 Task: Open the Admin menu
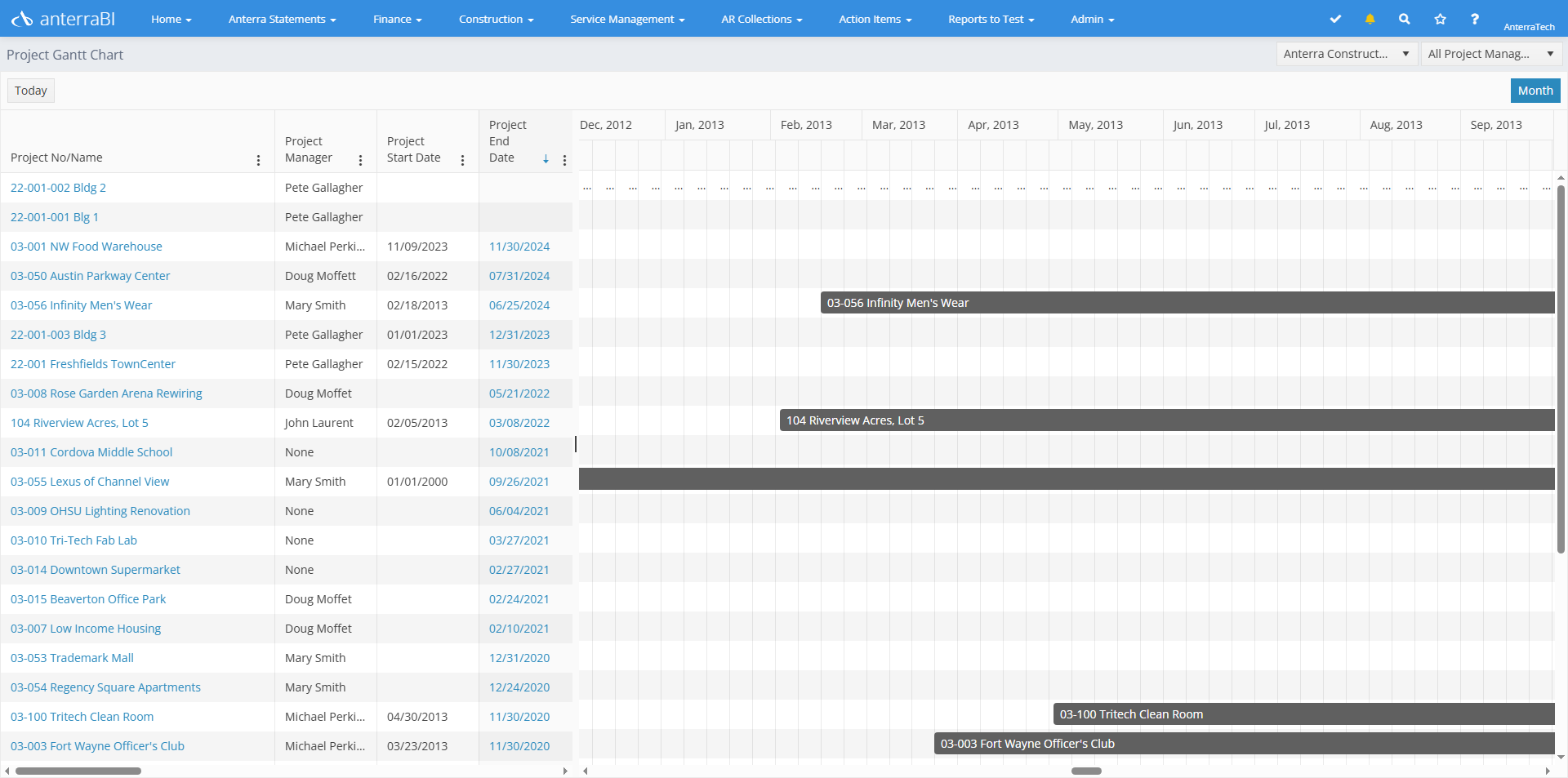click(x=1093, y=19)
